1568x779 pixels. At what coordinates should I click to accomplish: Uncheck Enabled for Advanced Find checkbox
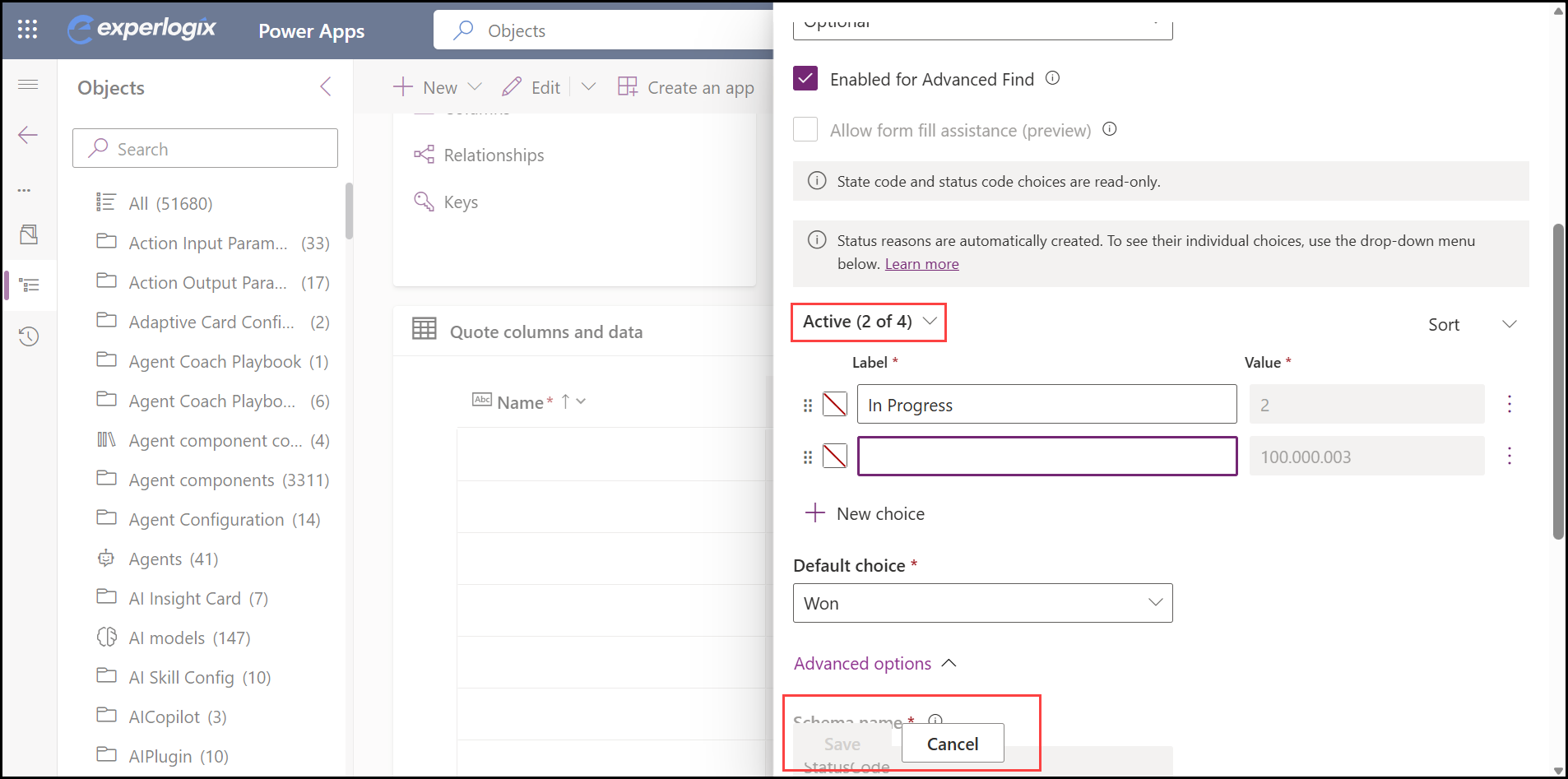(x=805, y=79)
